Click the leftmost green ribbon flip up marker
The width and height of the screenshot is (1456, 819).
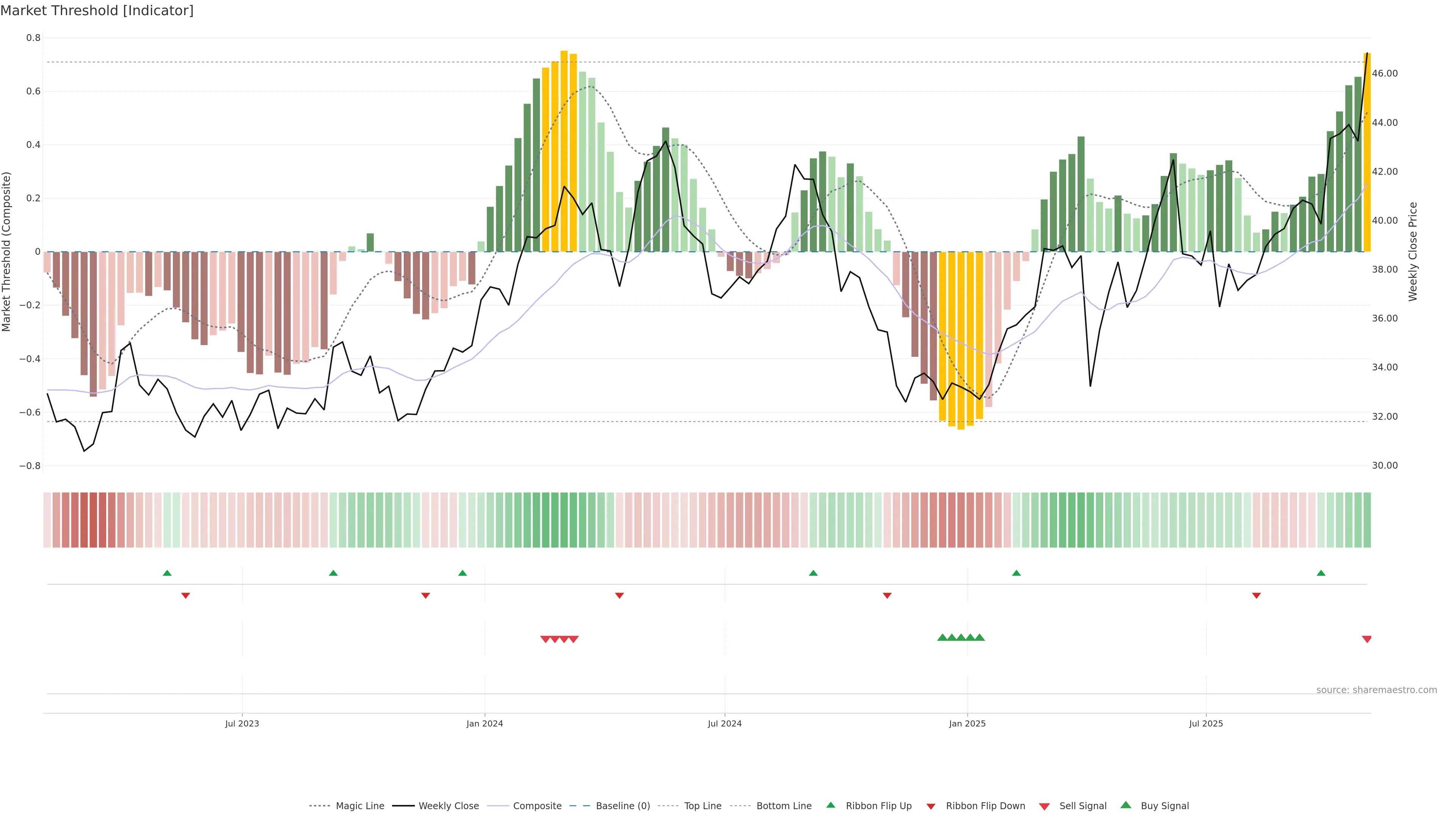click(x=167, y=573)
